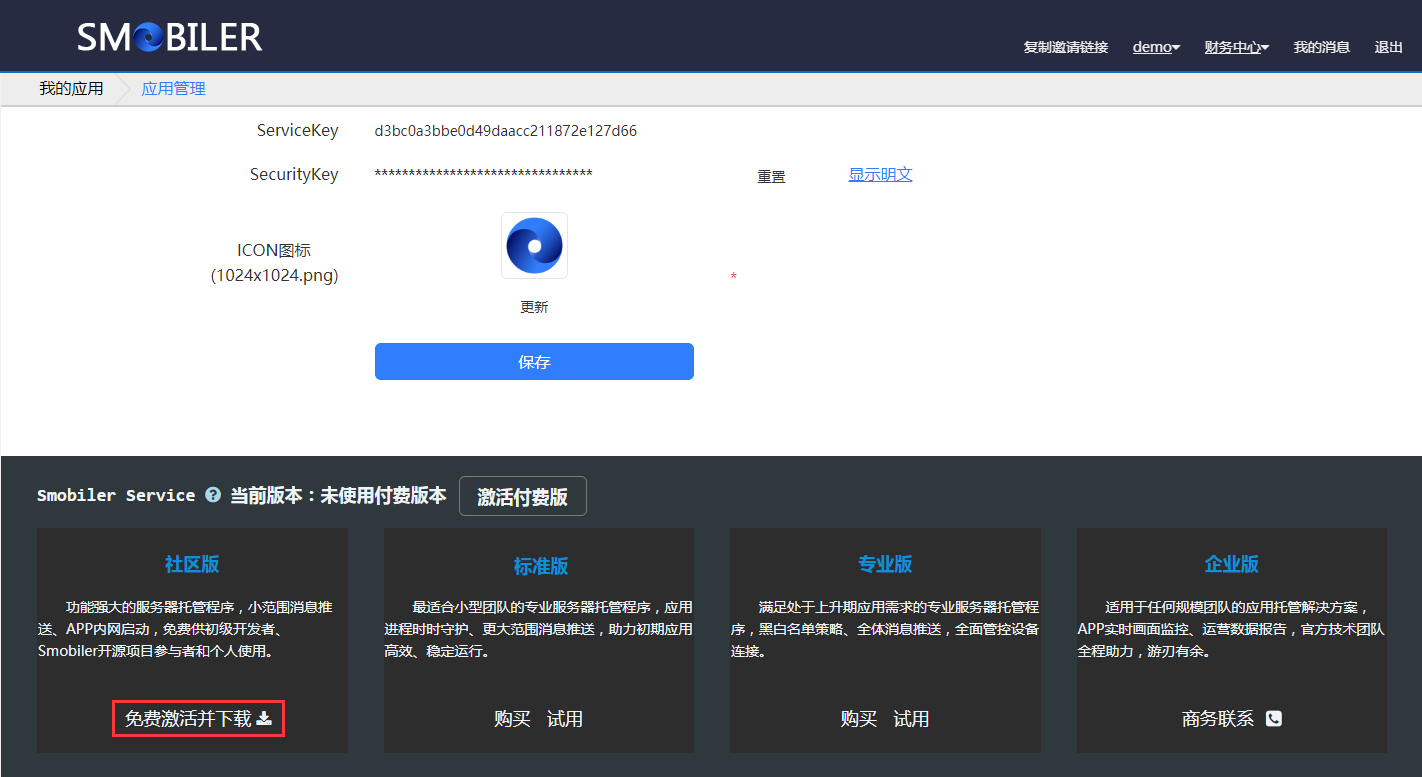
Task: Click 显示明文 link
Action: [x=880, y=174]
